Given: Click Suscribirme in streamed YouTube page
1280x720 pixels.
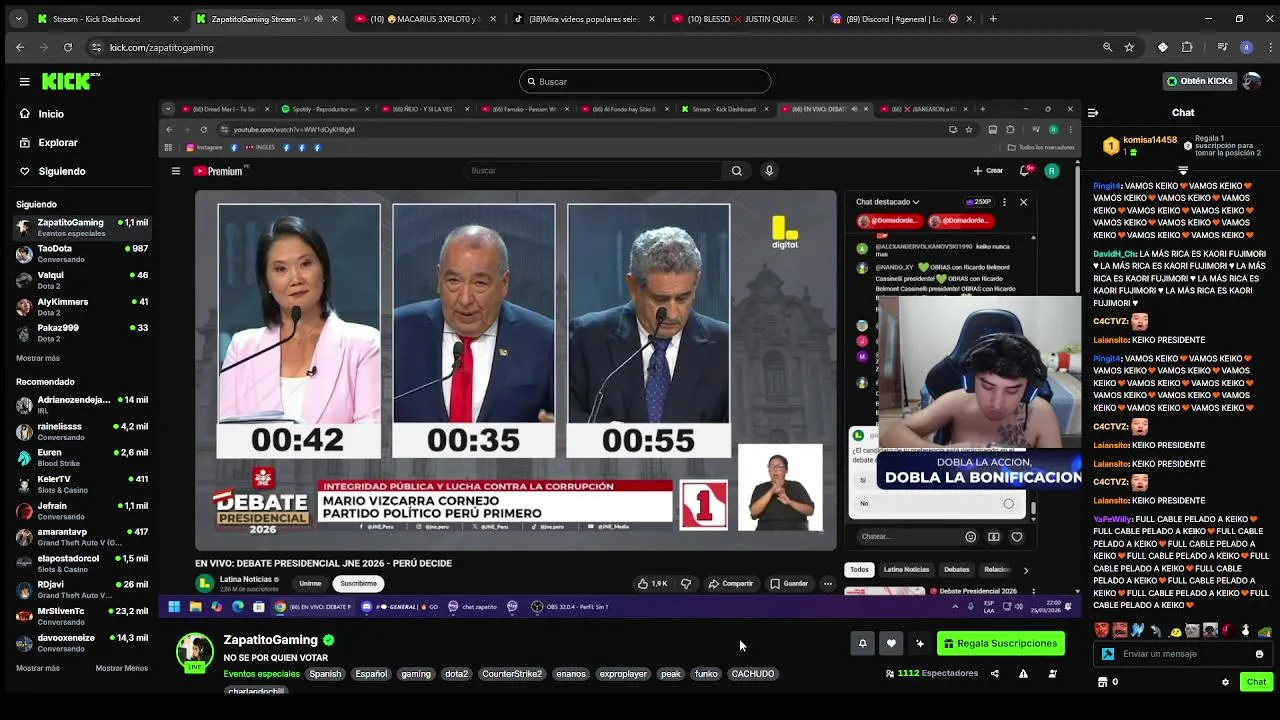Looking at the screenshot, I should pos(358,584).
